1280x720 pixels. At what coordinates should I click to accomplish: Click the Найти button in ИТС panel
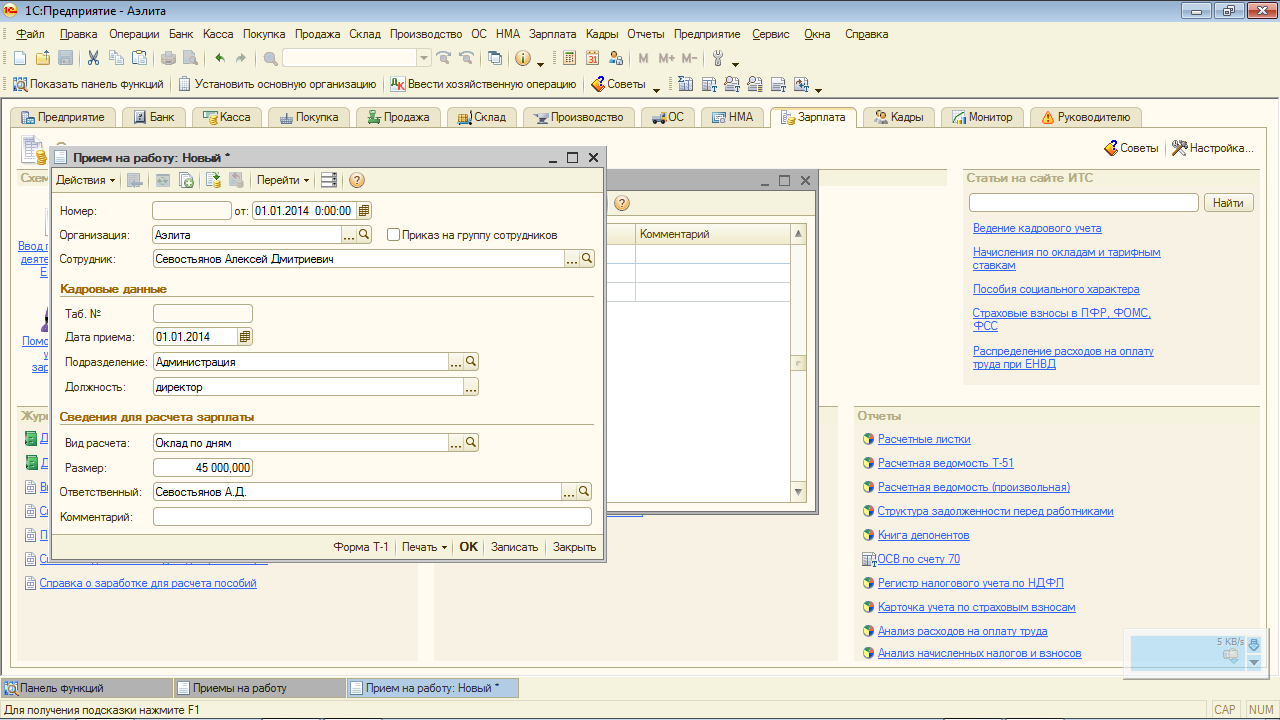tap(1229, 203)
